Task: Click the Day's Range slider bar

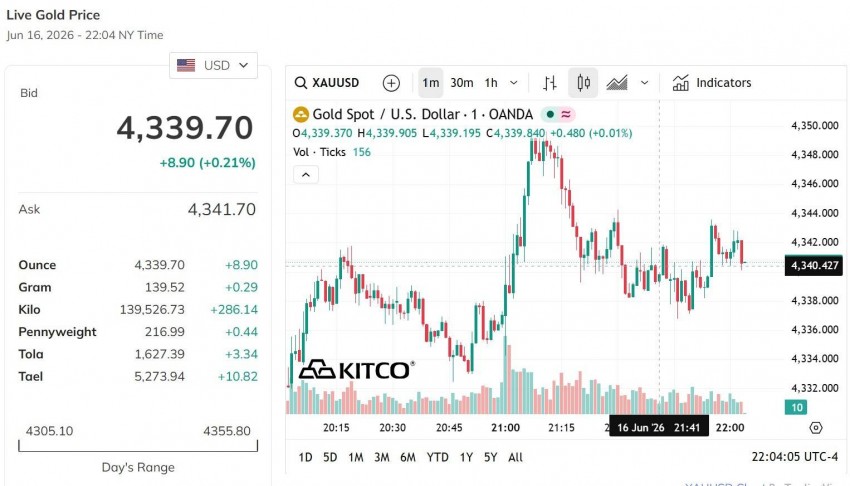Action: [138, 446]
